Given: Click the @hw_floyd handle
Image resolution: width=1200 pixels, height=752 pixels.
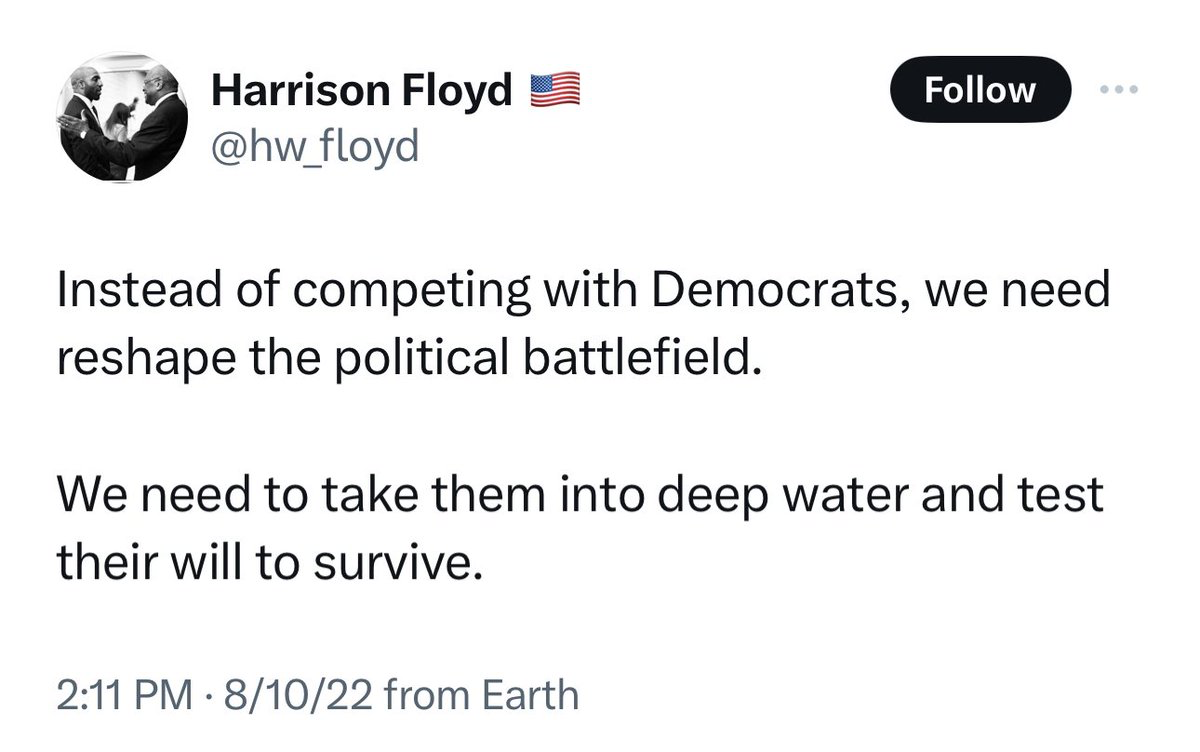Looking at the screenshot, I should [315, 147].
